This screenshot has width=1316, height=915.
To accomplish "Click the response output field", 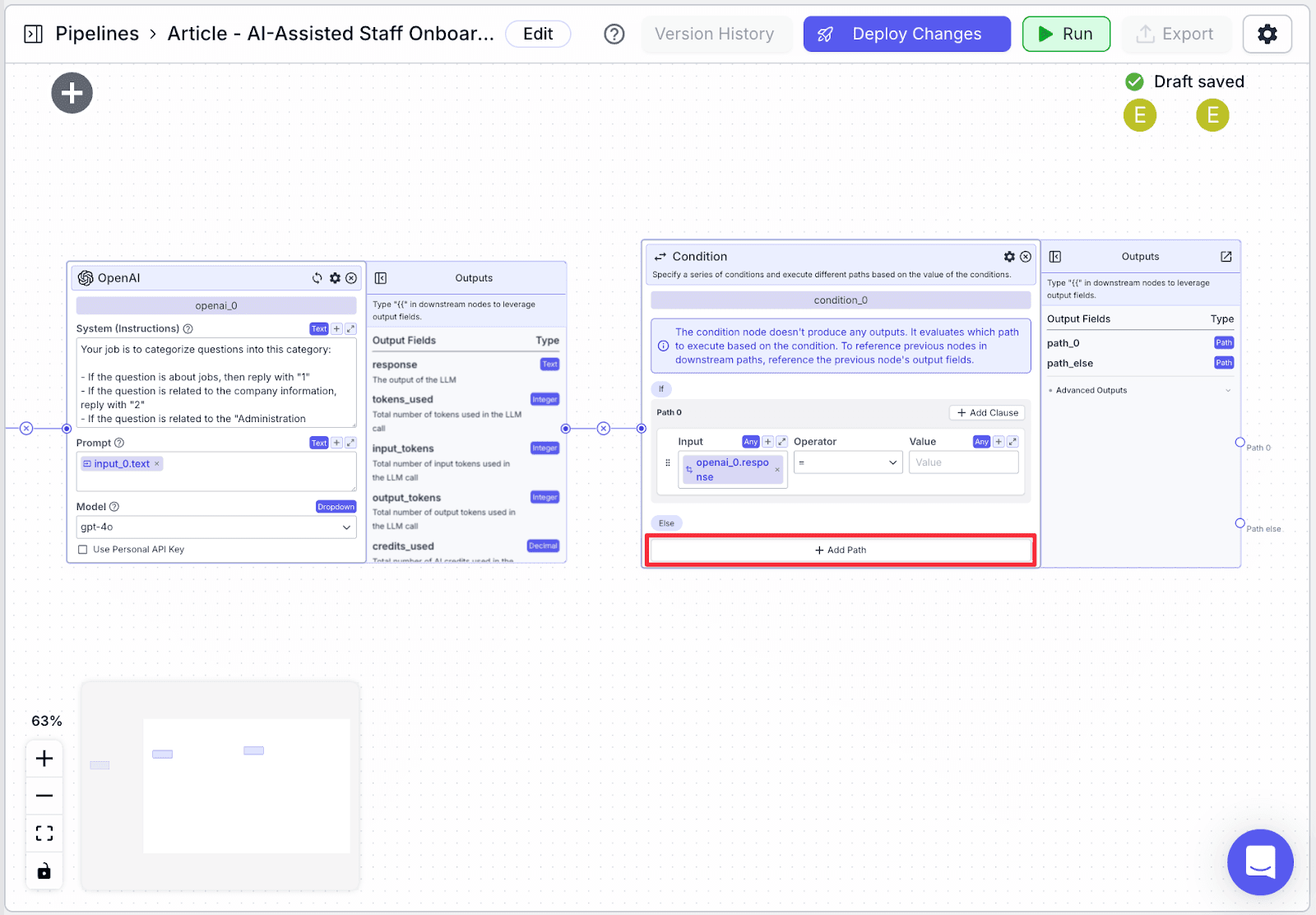I will tap(466, 372).
